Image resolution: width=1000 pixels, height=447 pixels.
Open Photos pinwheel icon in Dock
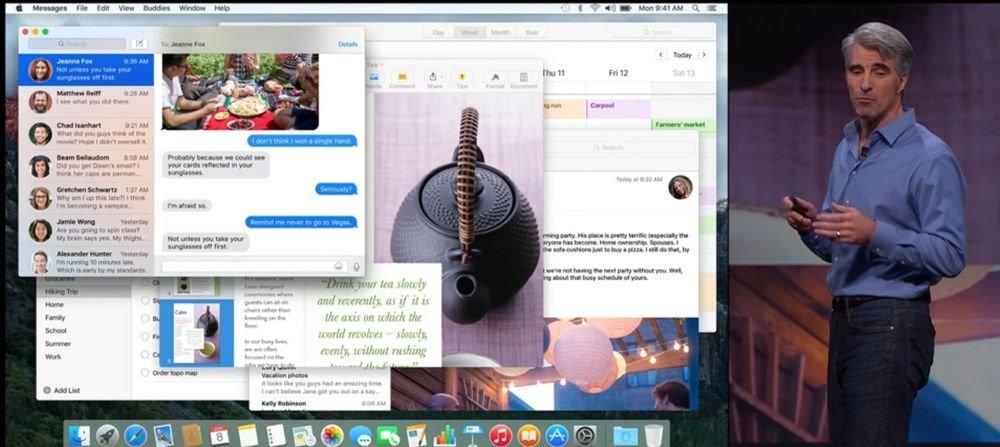332,436
